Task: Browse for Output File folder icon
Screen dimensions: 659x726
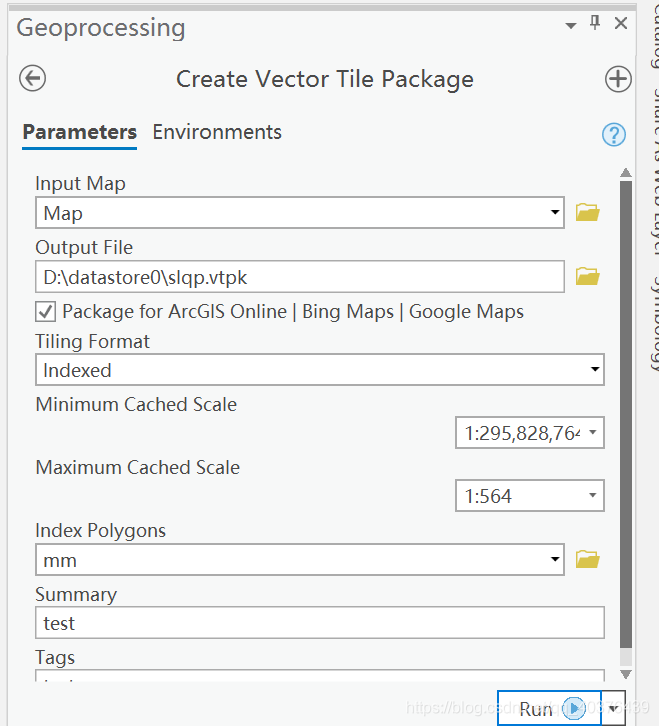Action: 588,276
